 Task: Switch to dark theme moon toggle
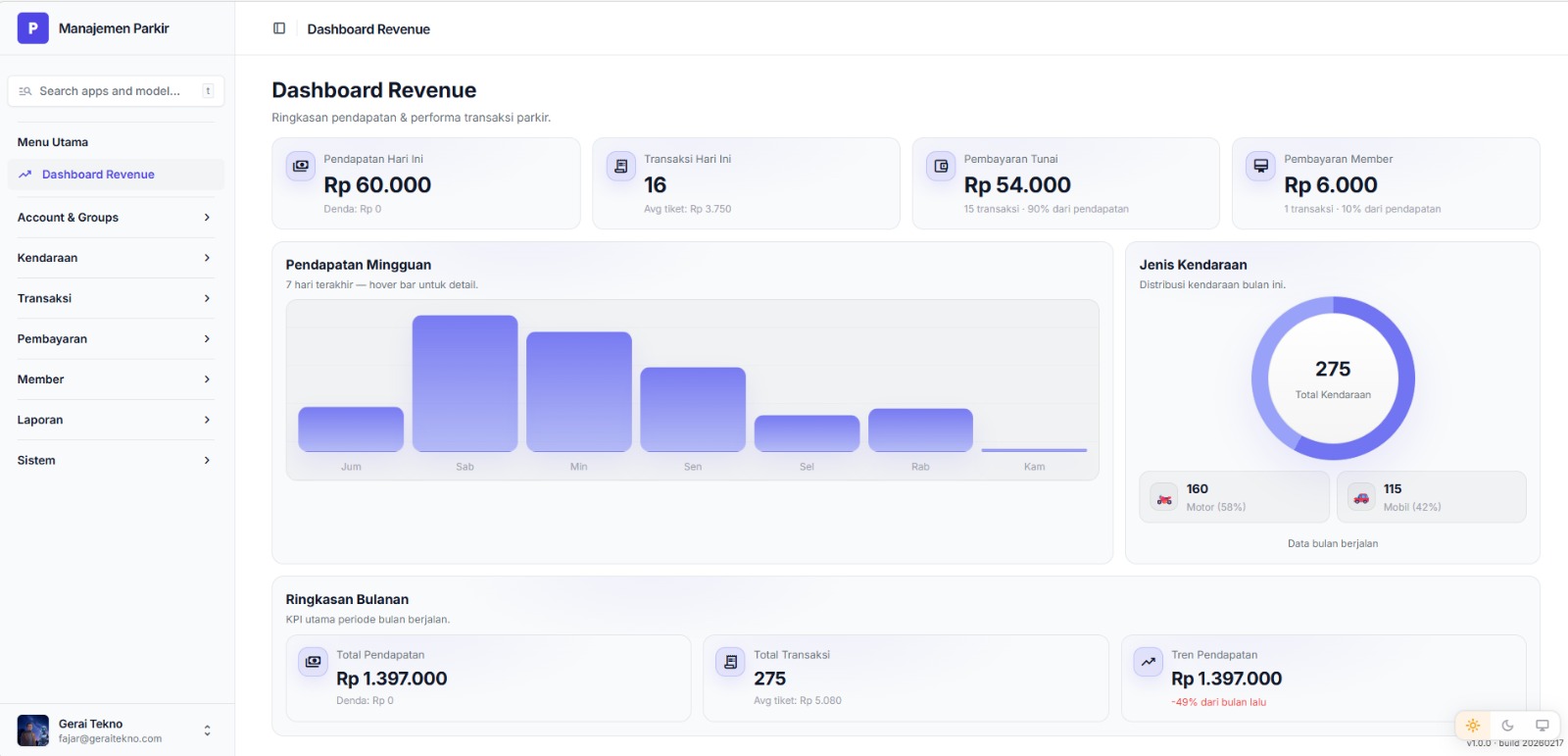[x=1507, y=726]
